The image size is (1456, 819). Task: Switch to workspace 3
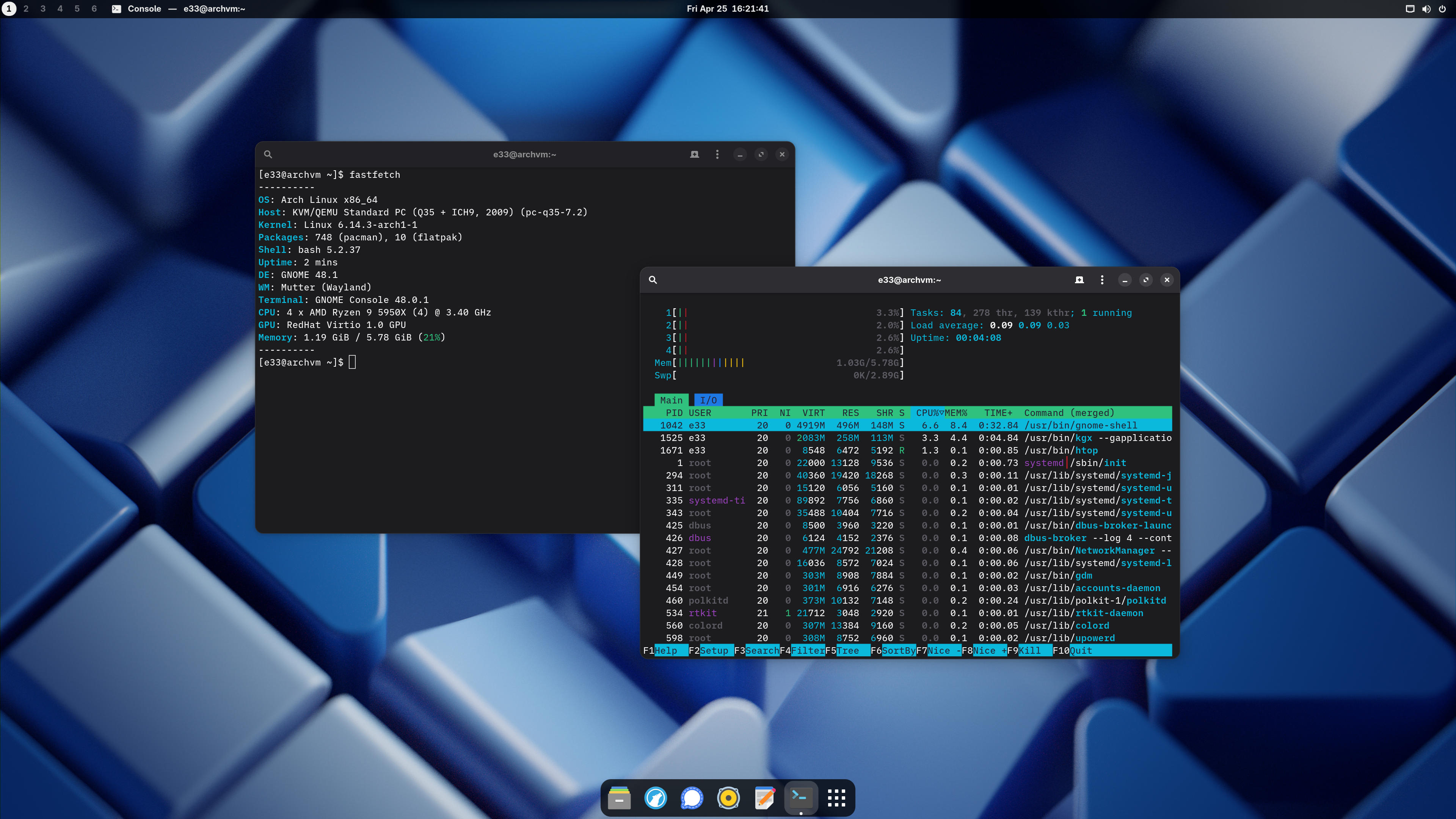click(x=43, y=8)
